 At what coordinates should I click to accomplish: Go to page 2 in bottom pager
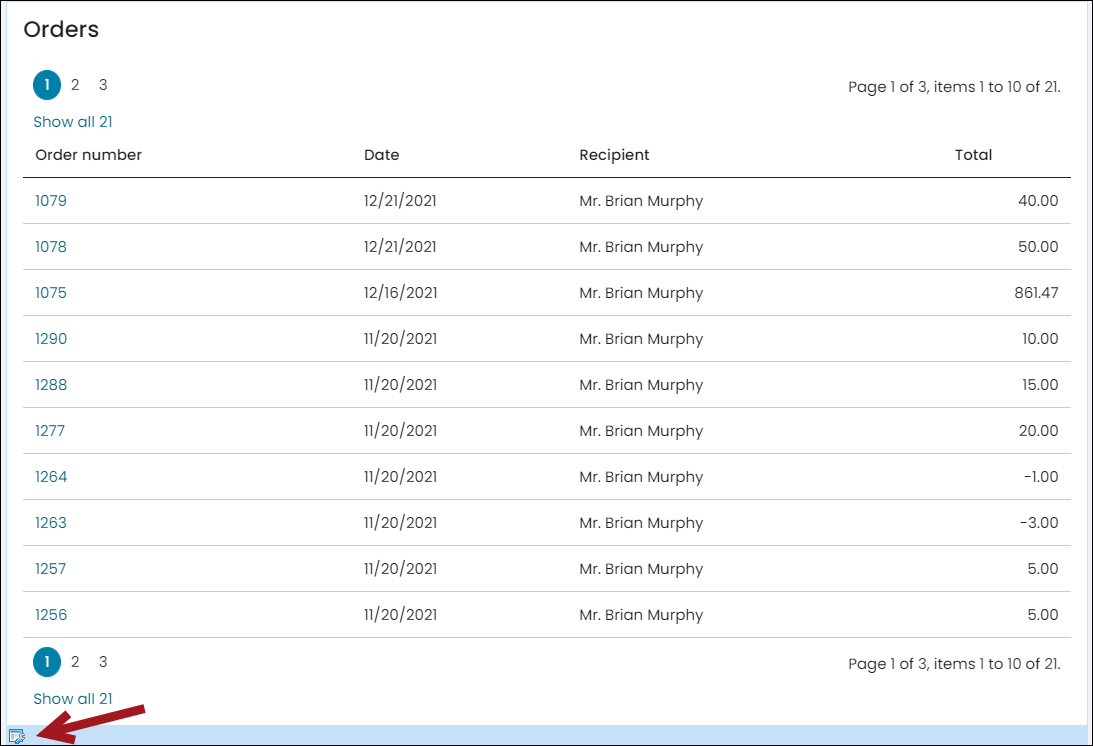pyautogui.click(x=75, y=662)
